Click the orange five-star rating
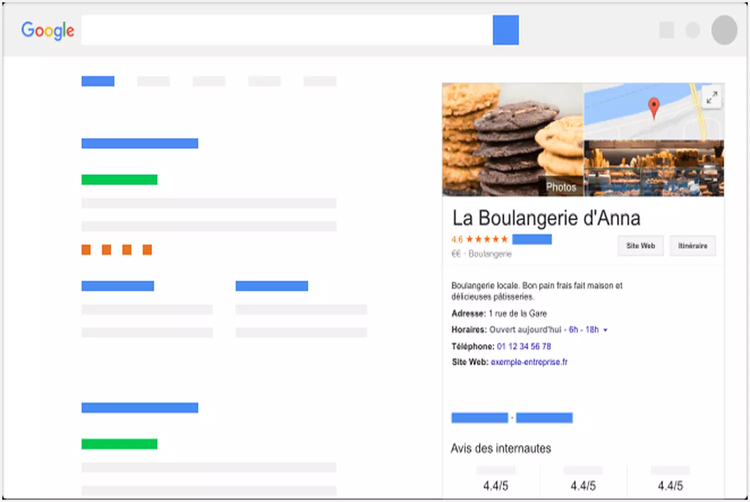The image size is (750, 502). point(487,240)
